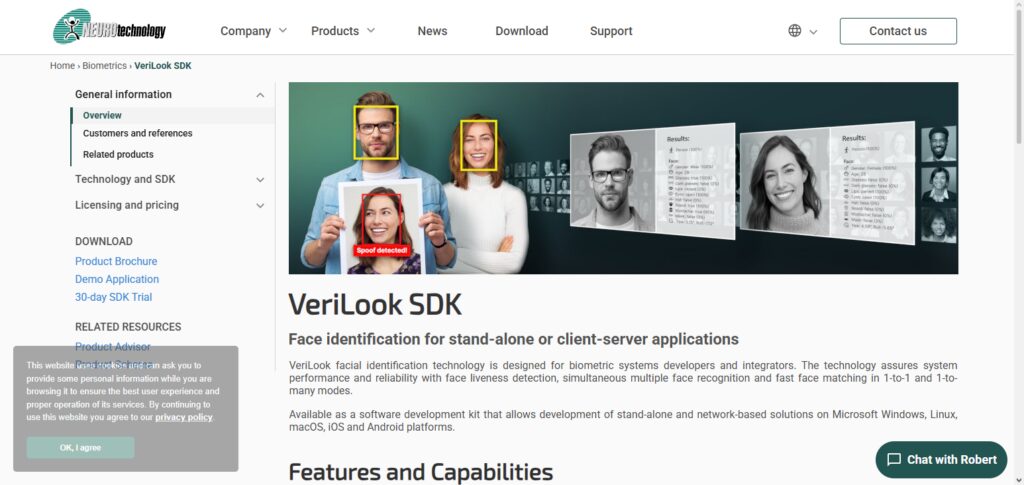Expand the Company menu chevron
The height and width of the screenshot is (485, 1024).
coord(282,30)
